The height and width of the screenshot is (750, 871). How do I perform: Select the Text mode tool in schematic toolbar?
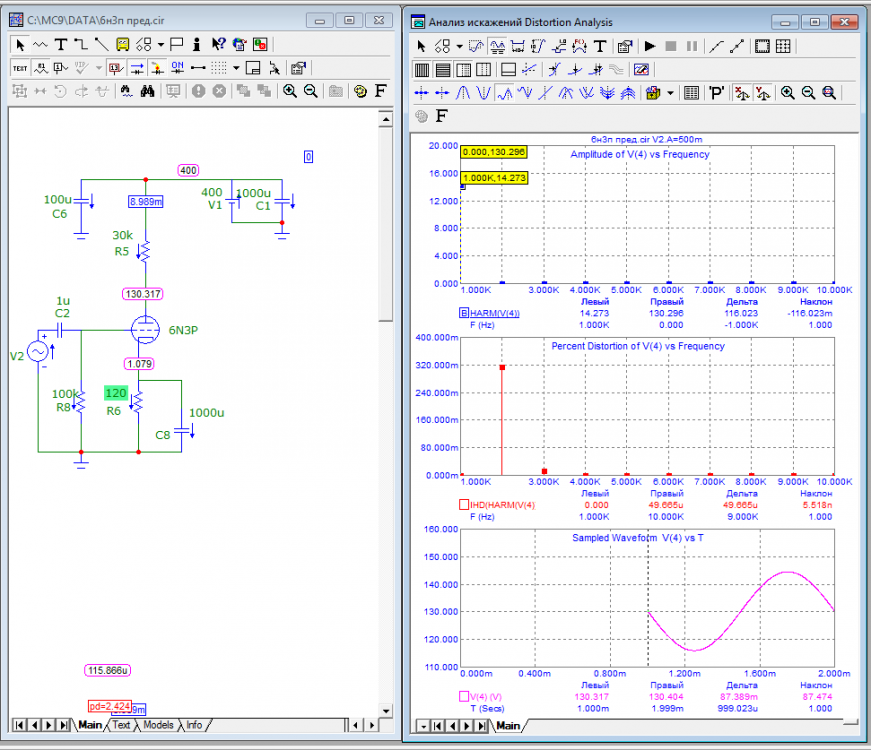click(x=60, y=44)
